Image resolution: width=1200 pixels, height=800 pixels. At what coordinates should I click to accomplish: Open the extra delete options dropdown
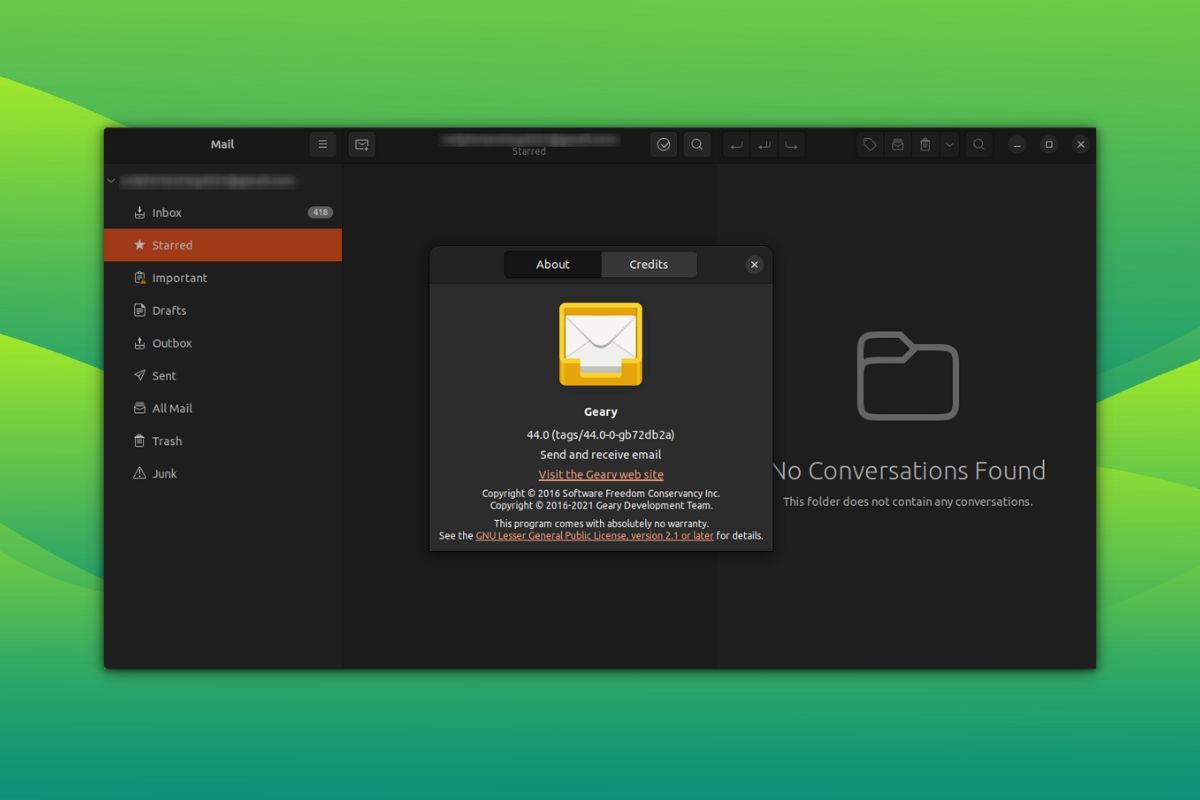pyautogui.click(x=949, y=144)
